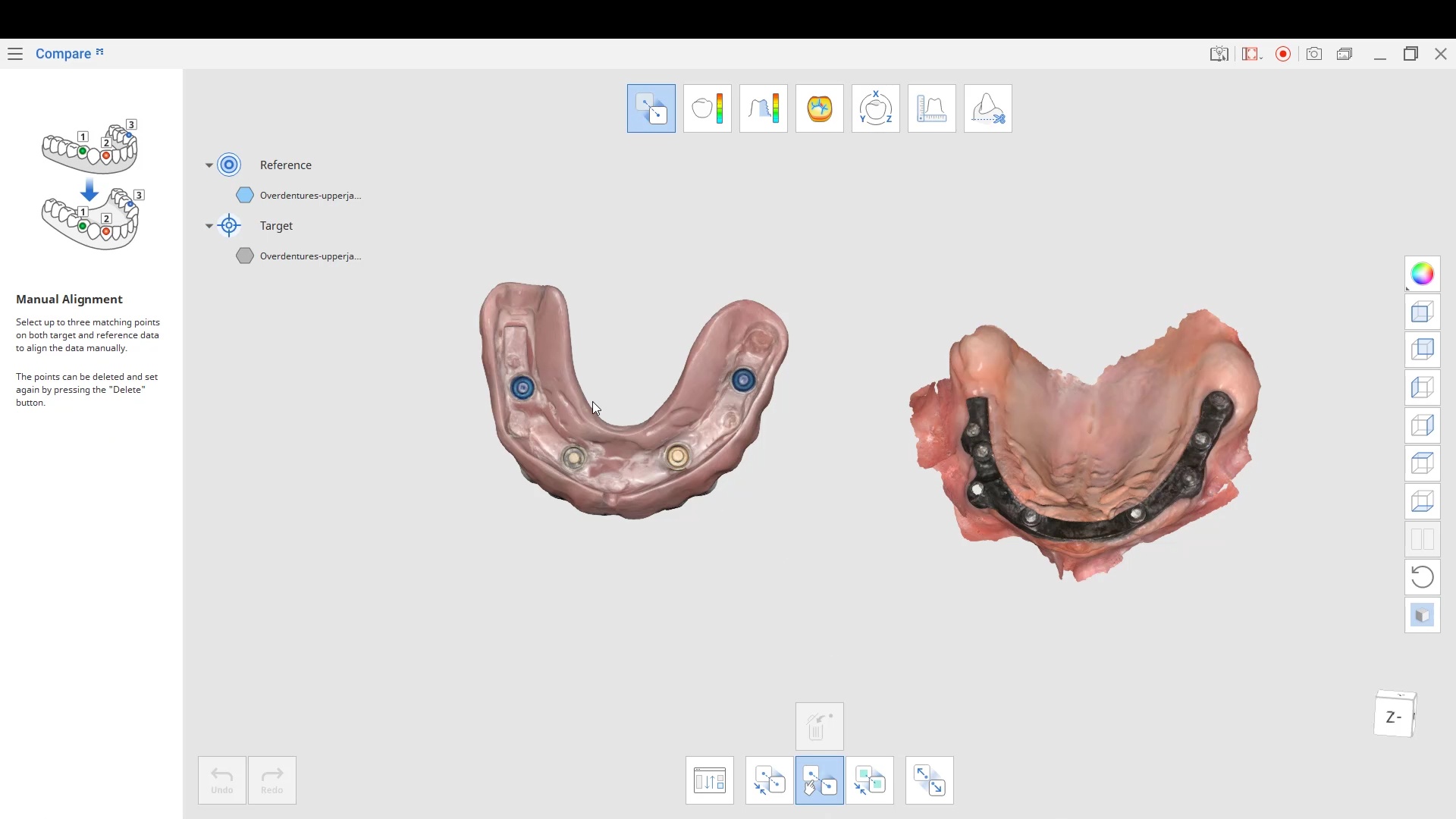Click the Reference bullseye icon

(229, 165)
